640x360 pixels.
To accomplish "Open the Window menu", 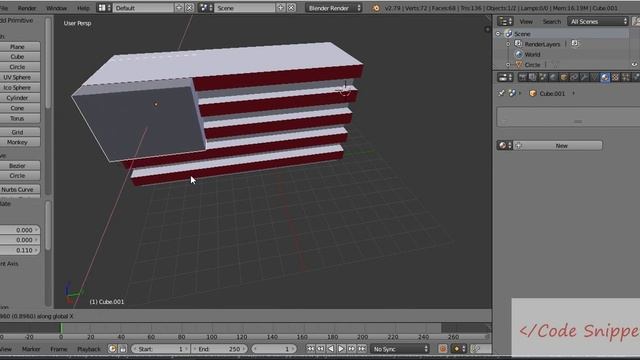I will point(56,8).
